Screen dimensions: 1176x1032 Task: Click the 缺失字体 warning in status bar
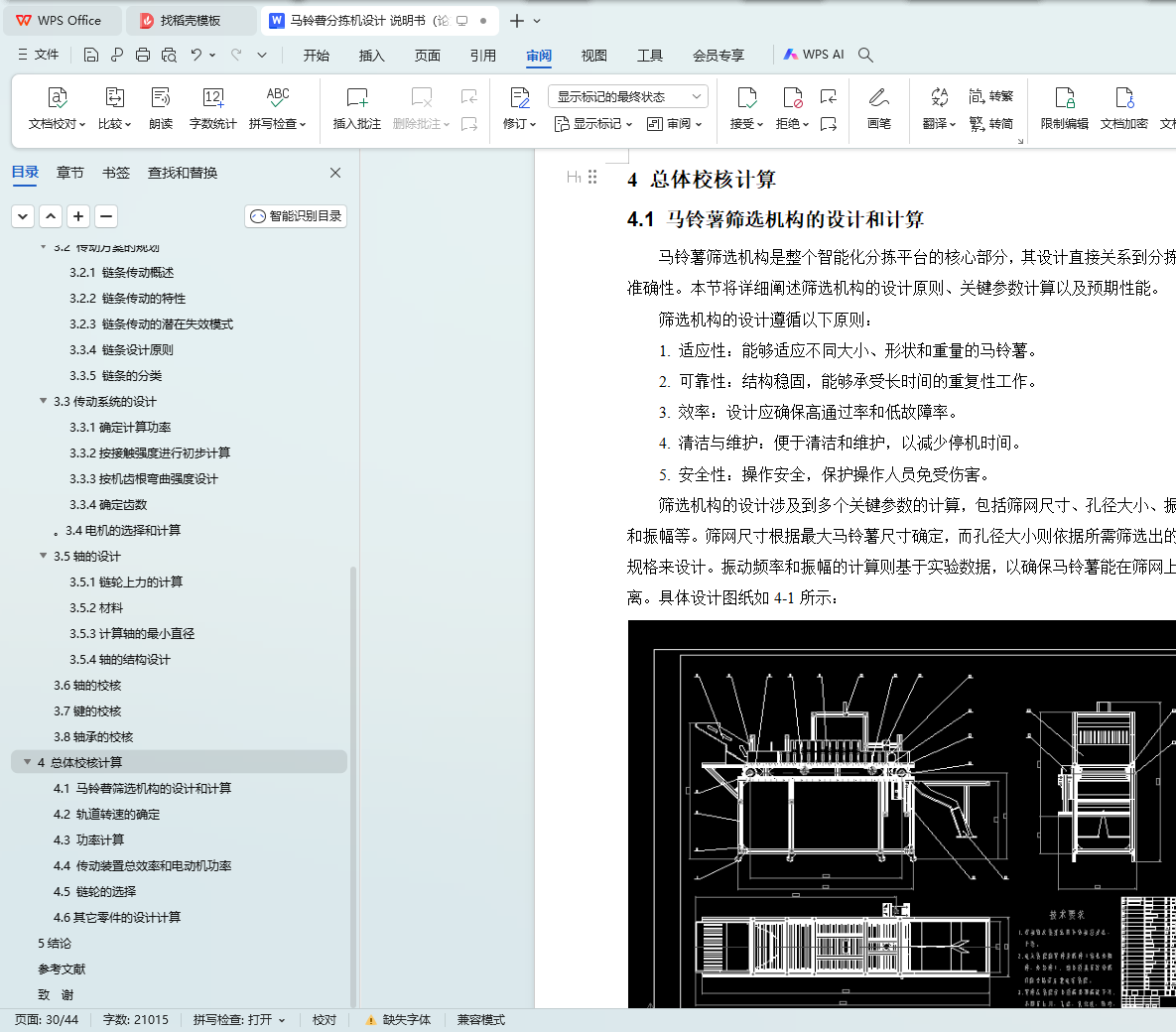point(398,1020)
